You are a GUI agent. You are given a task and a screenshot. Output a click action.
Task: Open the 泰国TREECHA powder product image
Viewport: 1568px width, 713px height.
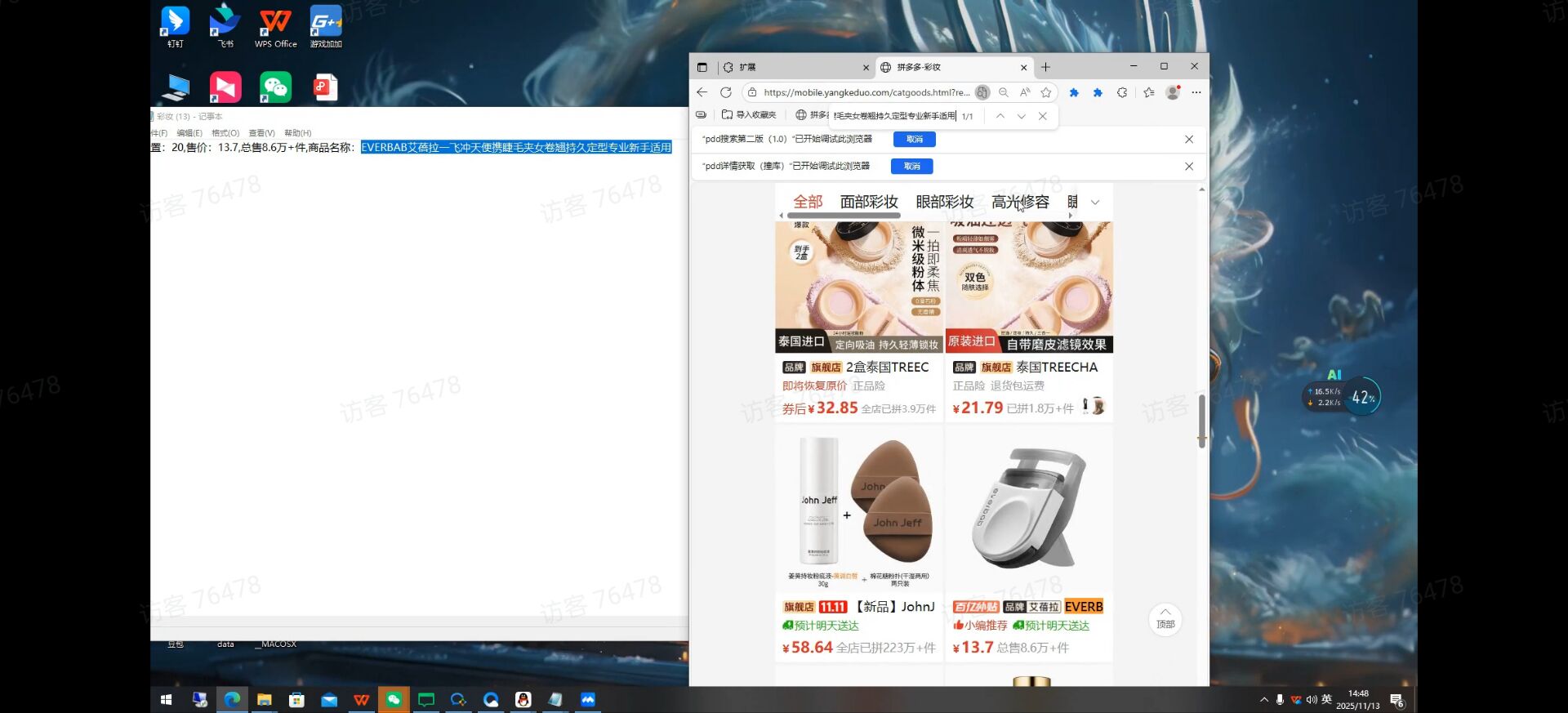pos(1029,287)
